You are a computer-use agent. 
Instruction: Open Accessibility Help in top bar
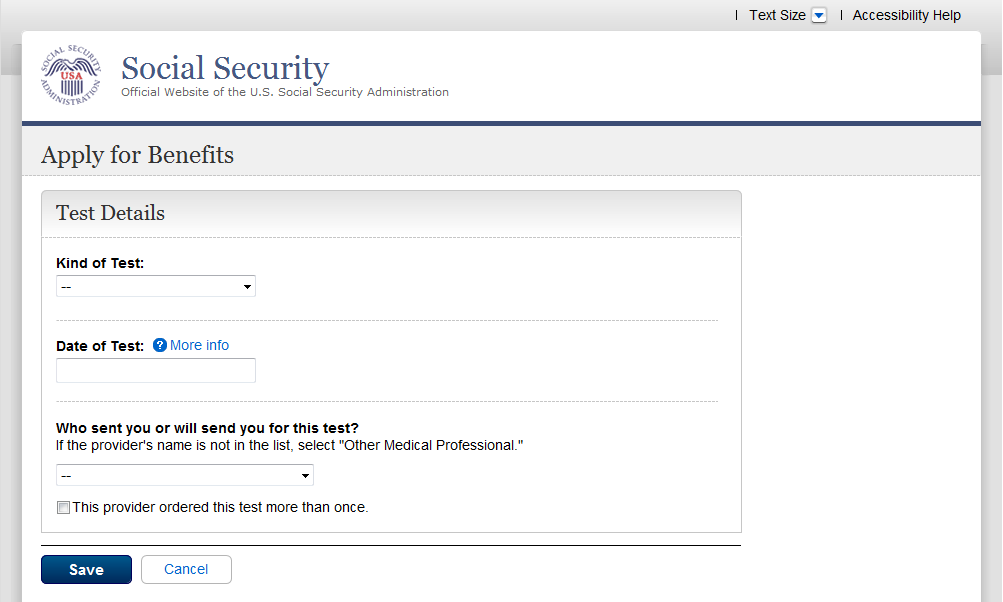[x=906, y=16]
